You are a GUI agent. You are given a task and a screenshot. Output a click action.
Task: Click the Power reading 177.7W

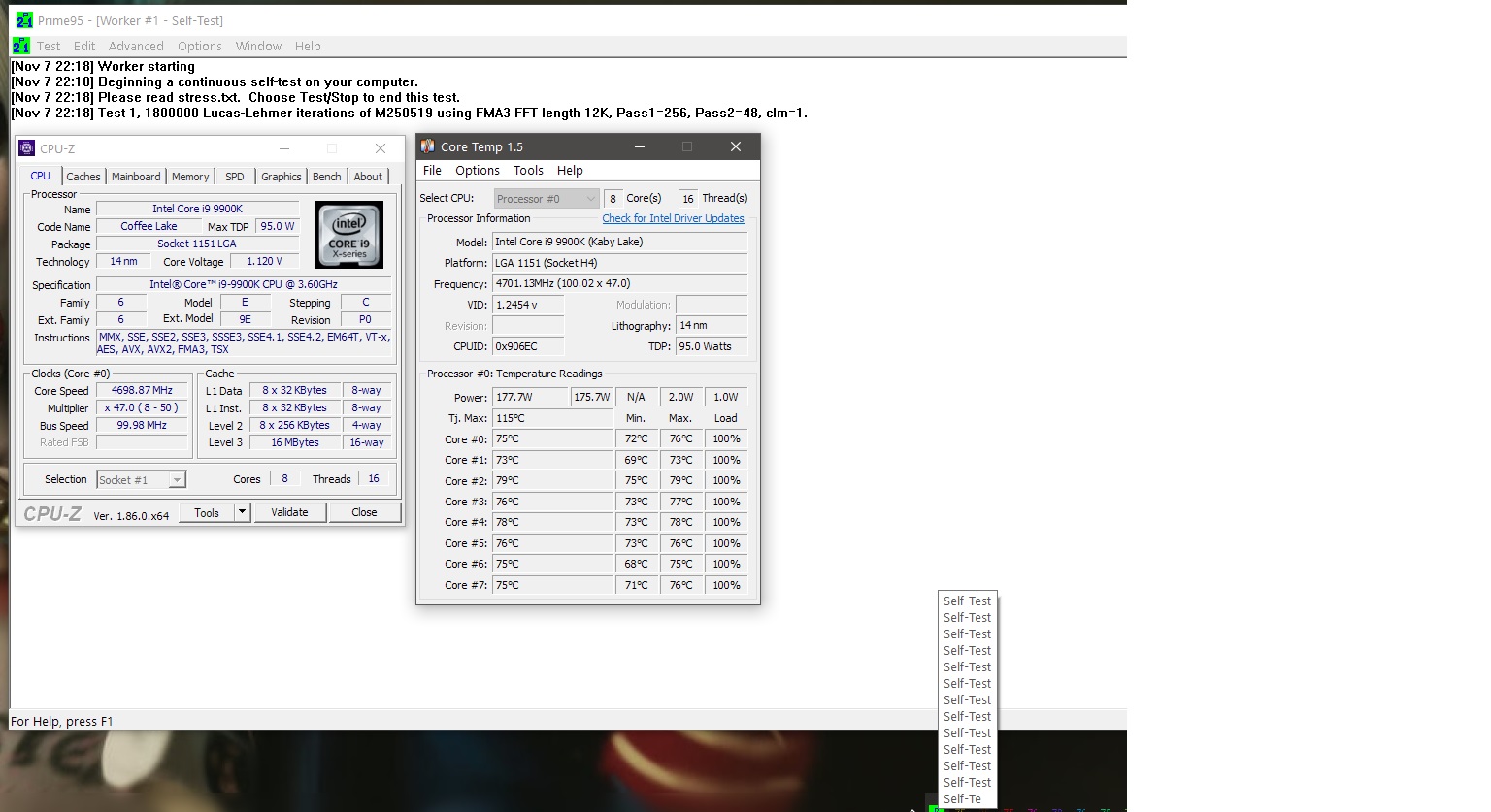[530, 397]
